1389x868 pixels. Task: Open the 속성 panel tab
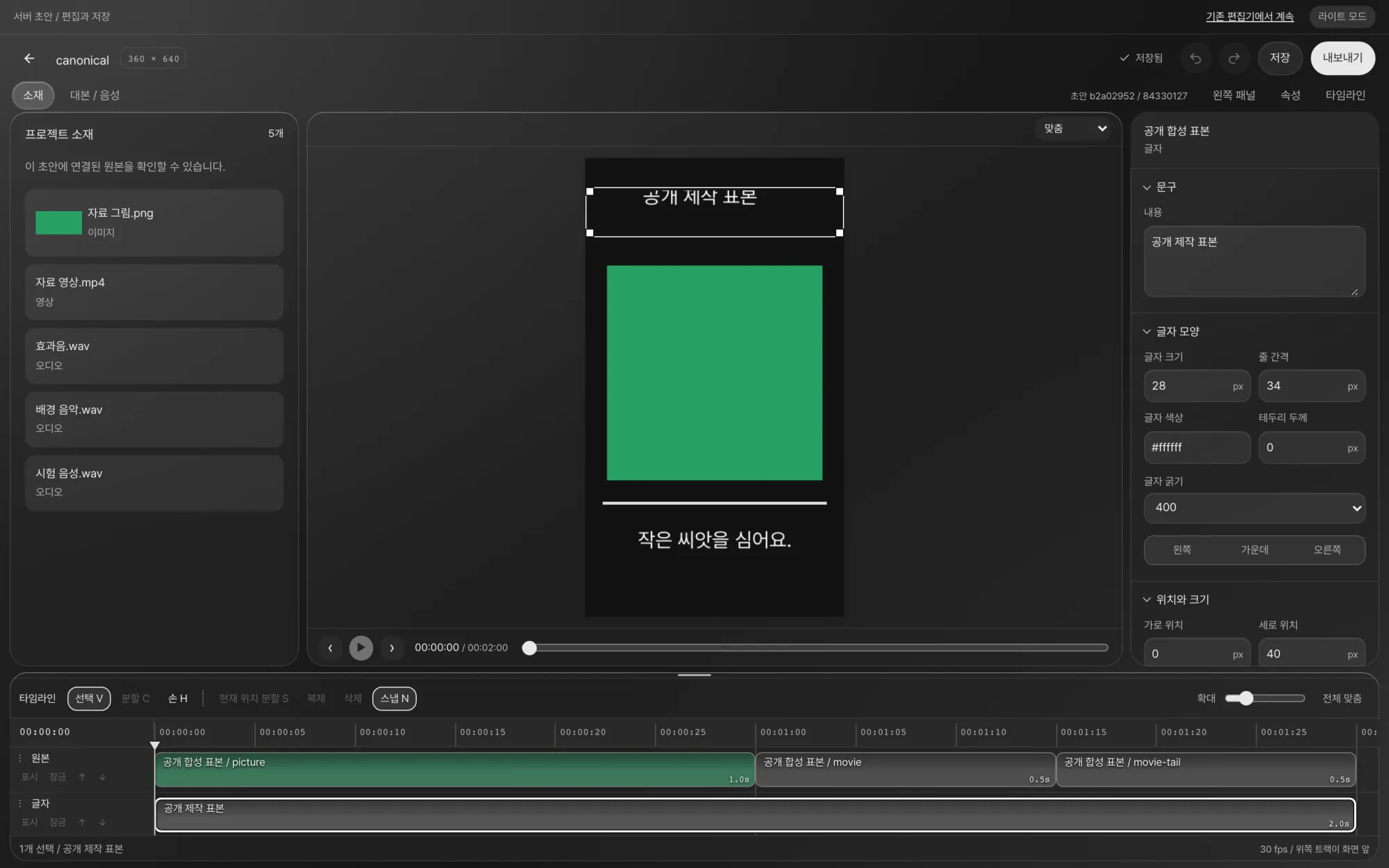tap(1290, 96)
